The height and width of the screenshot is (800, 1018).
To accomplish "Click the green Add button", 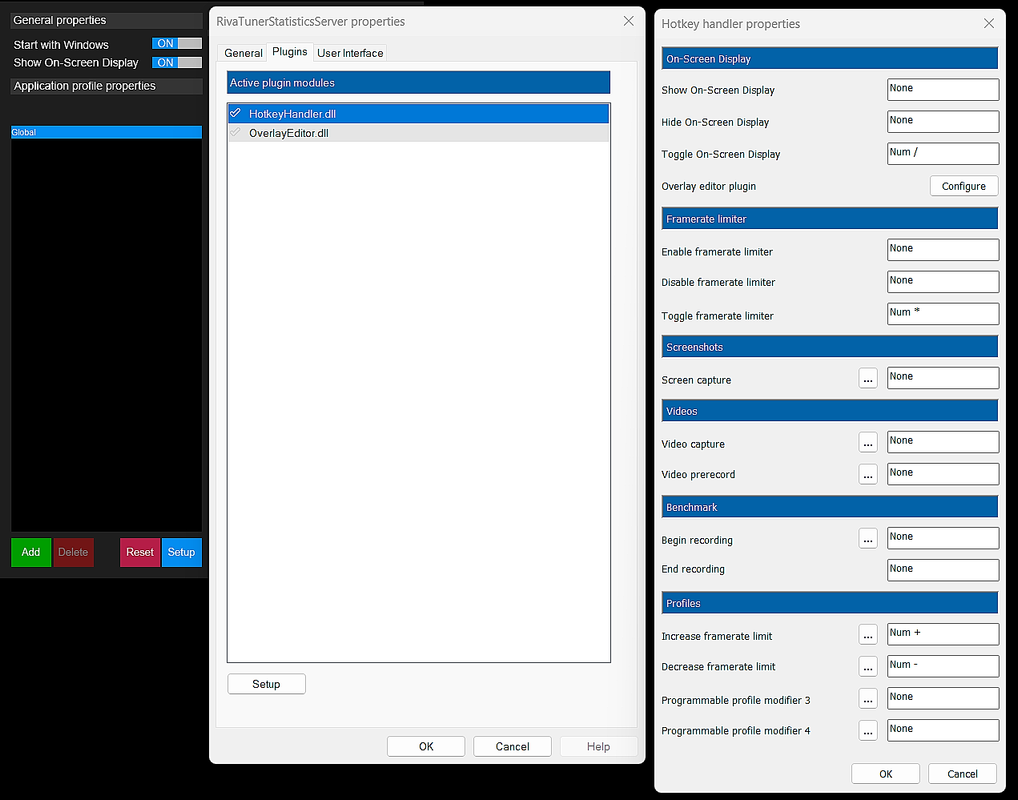I will click(31, 552).
